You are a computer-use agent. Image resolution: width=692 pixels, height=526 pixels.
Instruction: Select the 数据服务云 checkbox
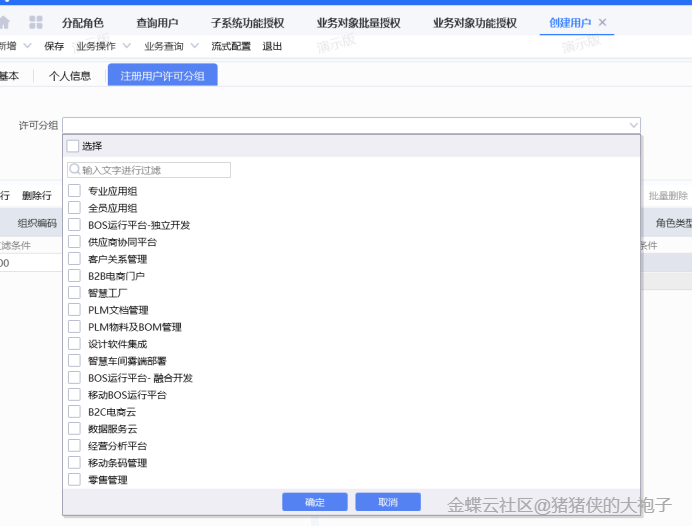[74, 429]
